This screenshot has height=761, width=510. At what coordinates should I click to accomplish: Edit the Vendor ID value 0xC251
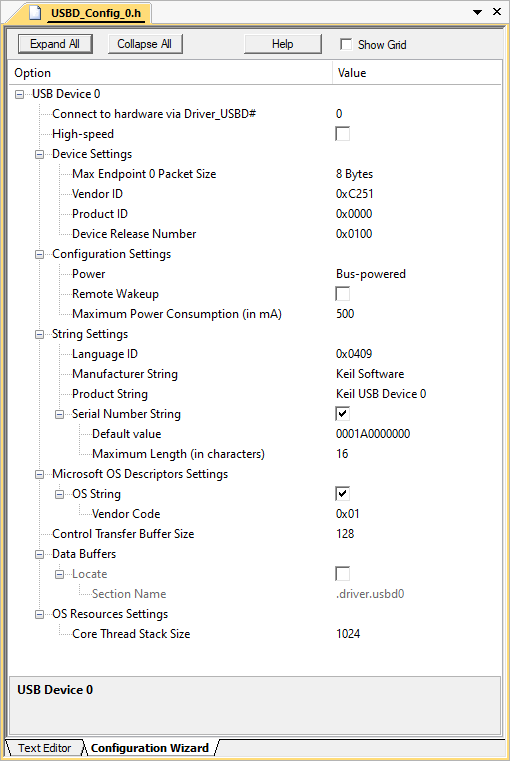click(x=355, y=194)
